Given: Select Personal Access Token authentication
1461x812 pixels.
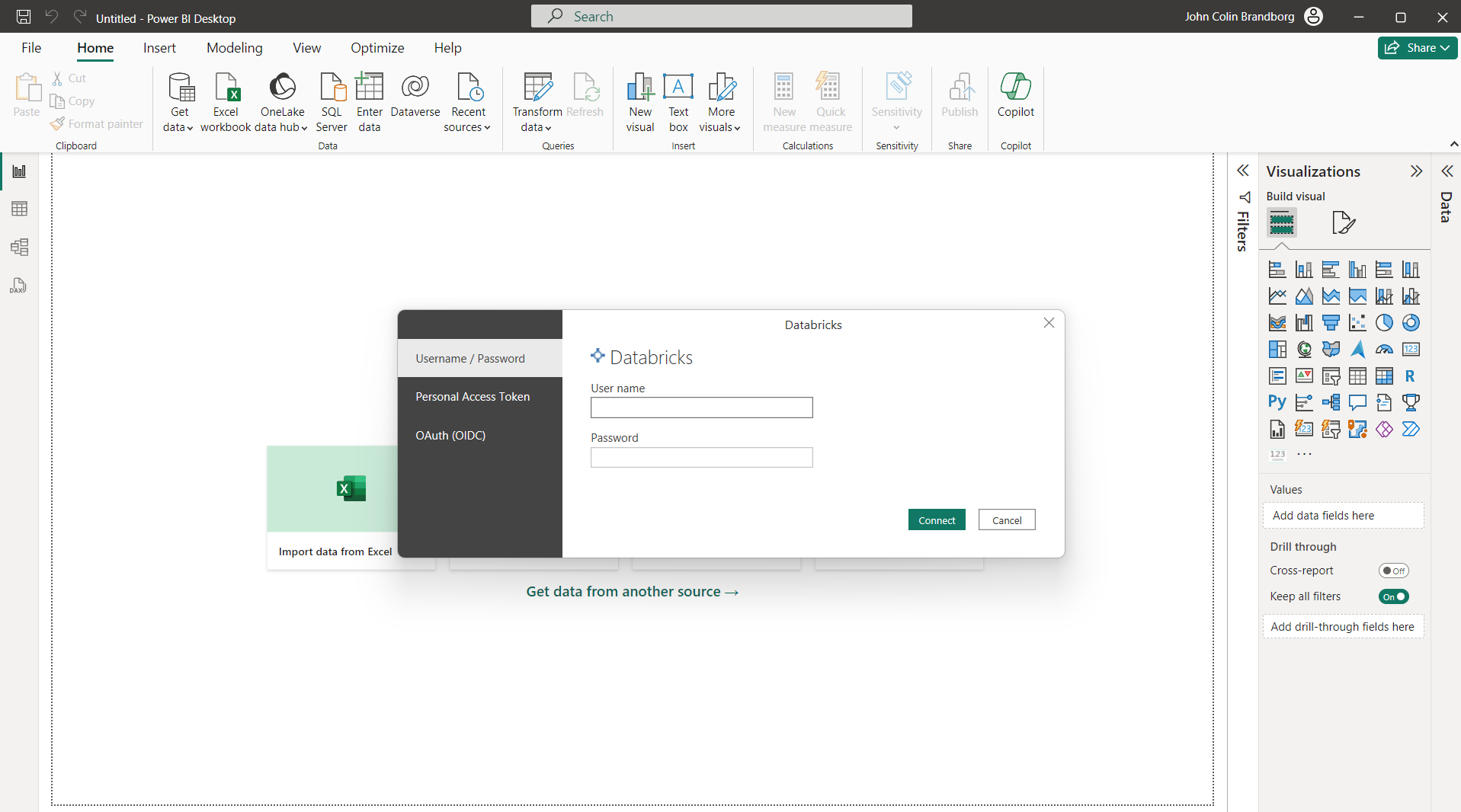Looking at the screenshot, I should click(473, 397).
